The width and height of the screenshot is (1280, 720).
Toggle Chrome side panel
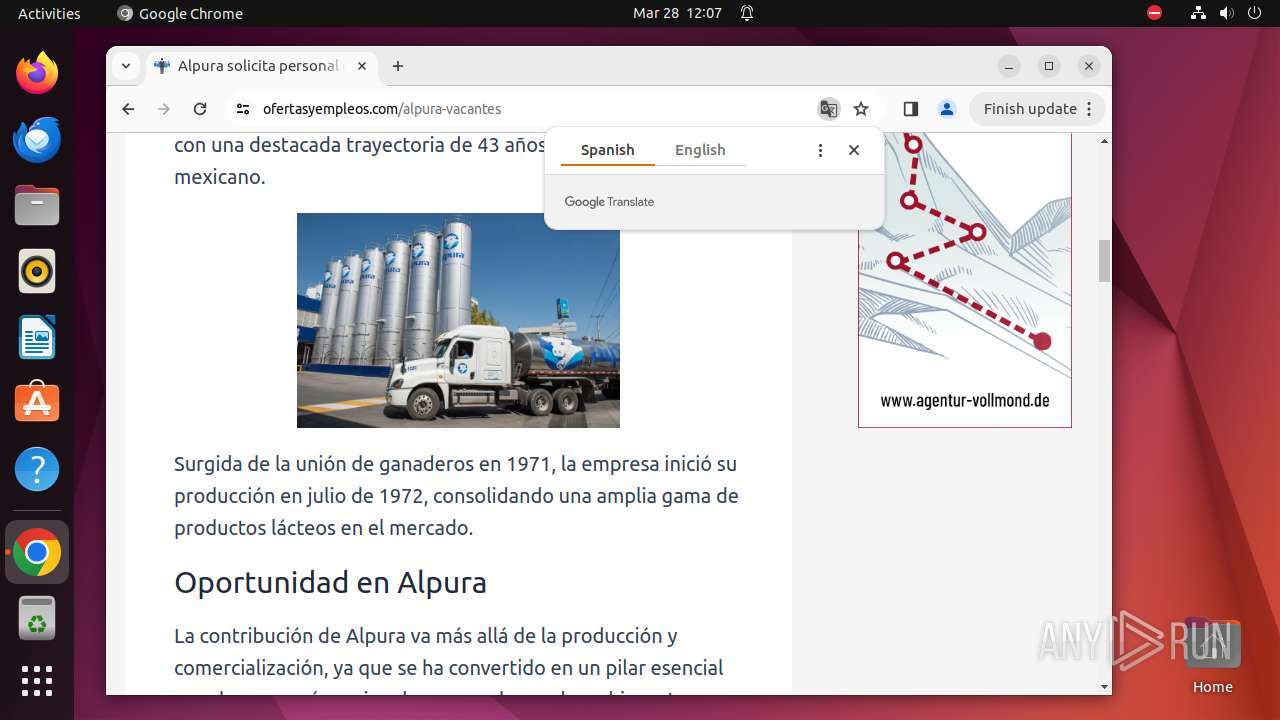tap(910, 109)
